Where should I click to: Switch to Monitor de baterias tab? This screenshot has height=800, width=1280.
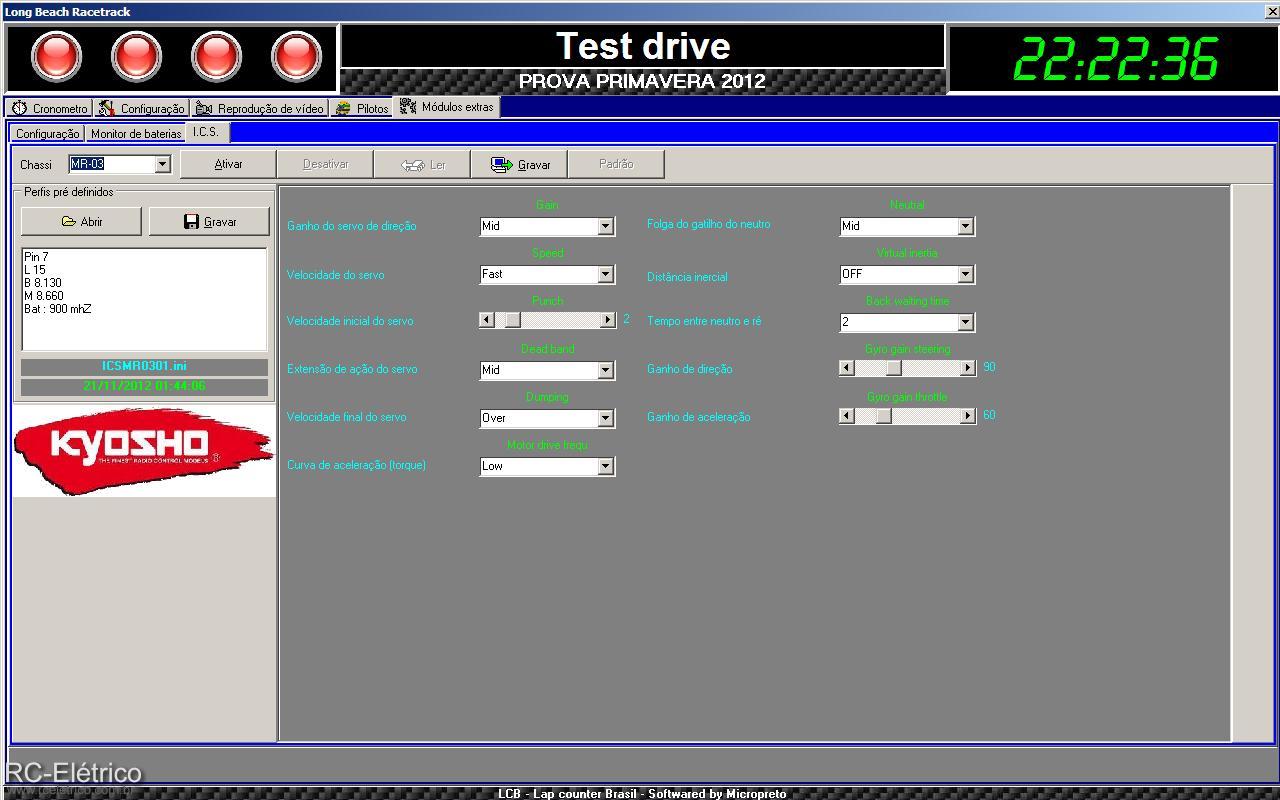tap(136, 133)
